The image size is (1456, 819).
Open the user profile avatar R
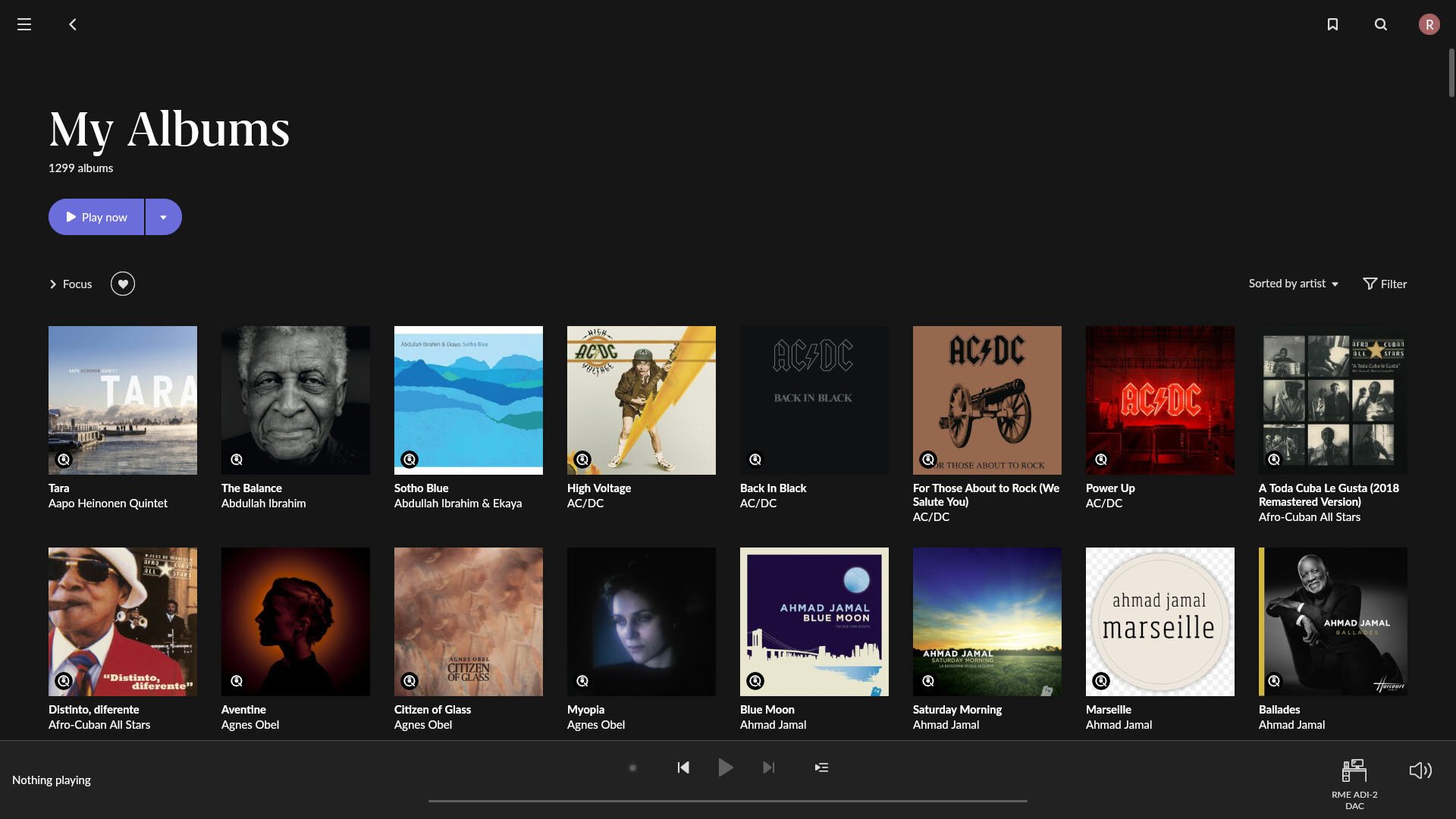coord(1429,24)
